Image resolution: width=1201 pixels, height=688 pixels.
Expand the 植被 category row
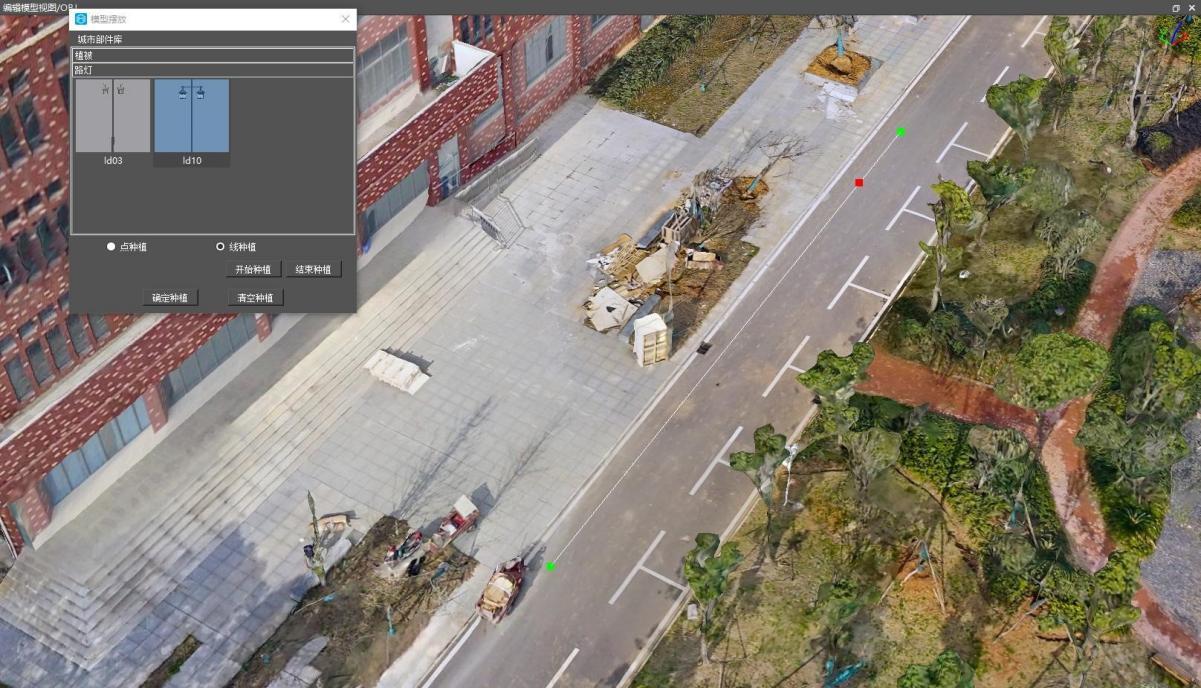[x=212, y=56]
